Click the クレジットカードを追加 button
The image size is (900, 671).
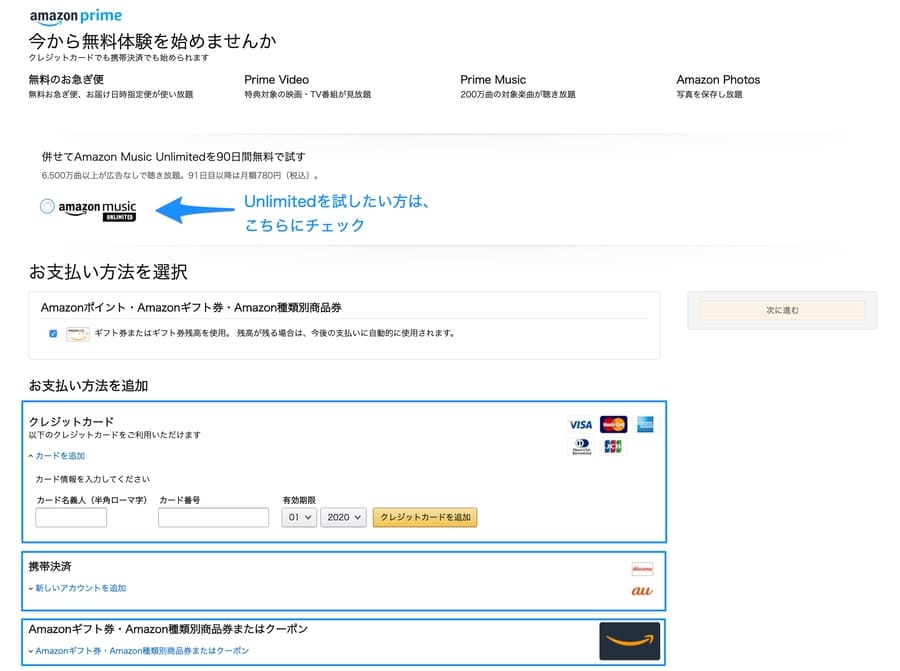[x=425, y=517]
